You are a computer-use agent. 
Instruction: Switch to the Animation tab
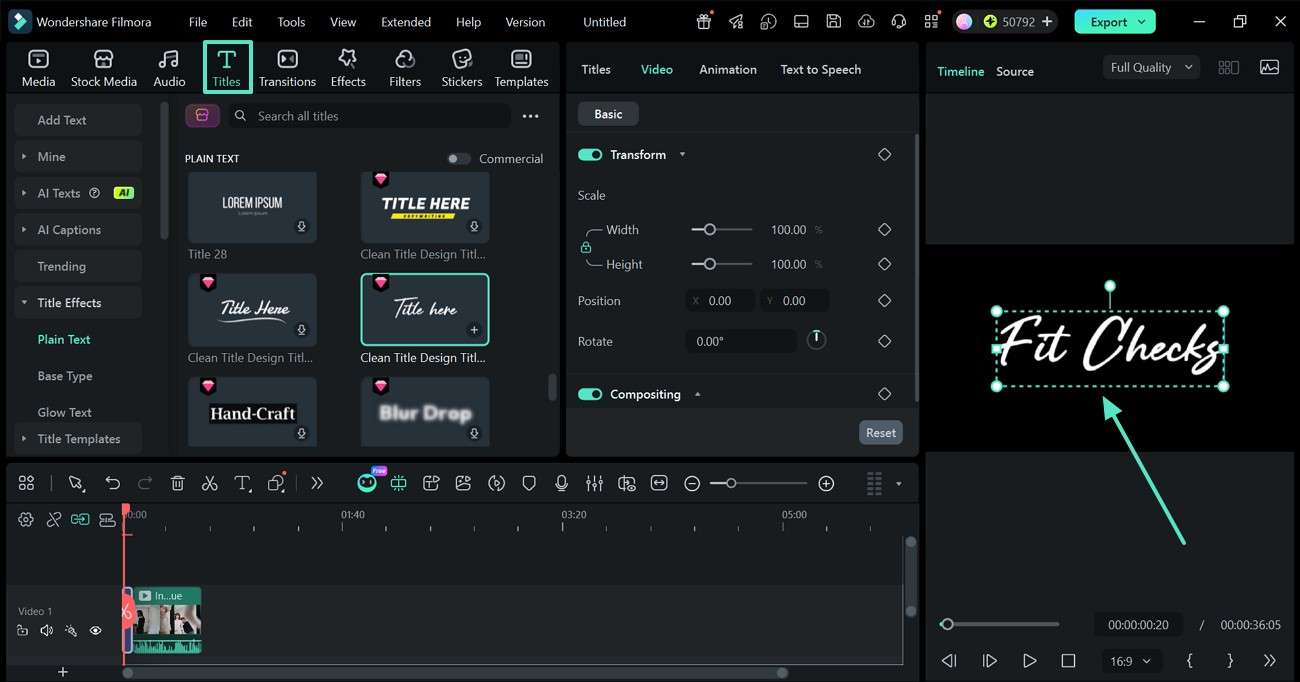pos(728,69)
